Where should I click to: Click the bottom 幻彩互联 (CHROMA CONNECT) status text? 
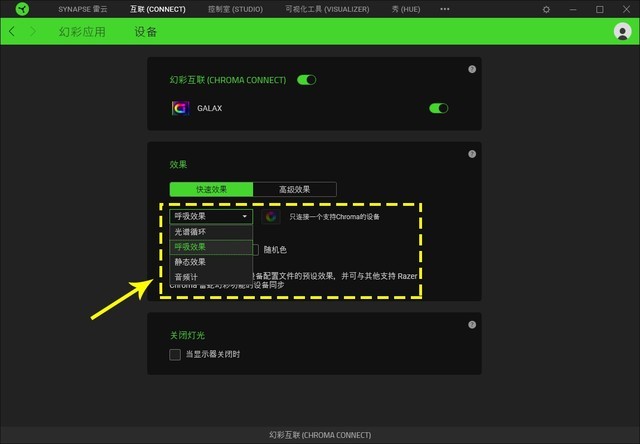tap(320, 435)
